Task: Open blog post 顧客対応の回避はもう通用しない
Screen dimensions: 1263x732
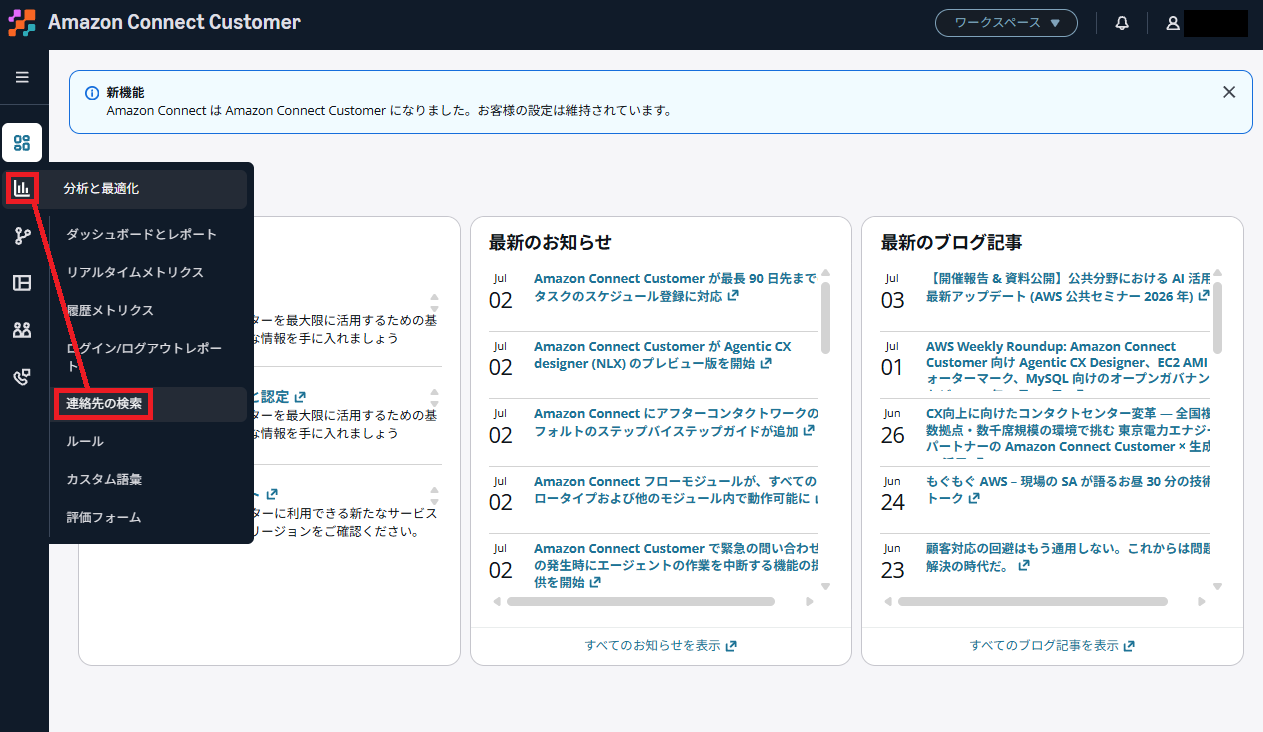Action: click(x=1068, y=557)
